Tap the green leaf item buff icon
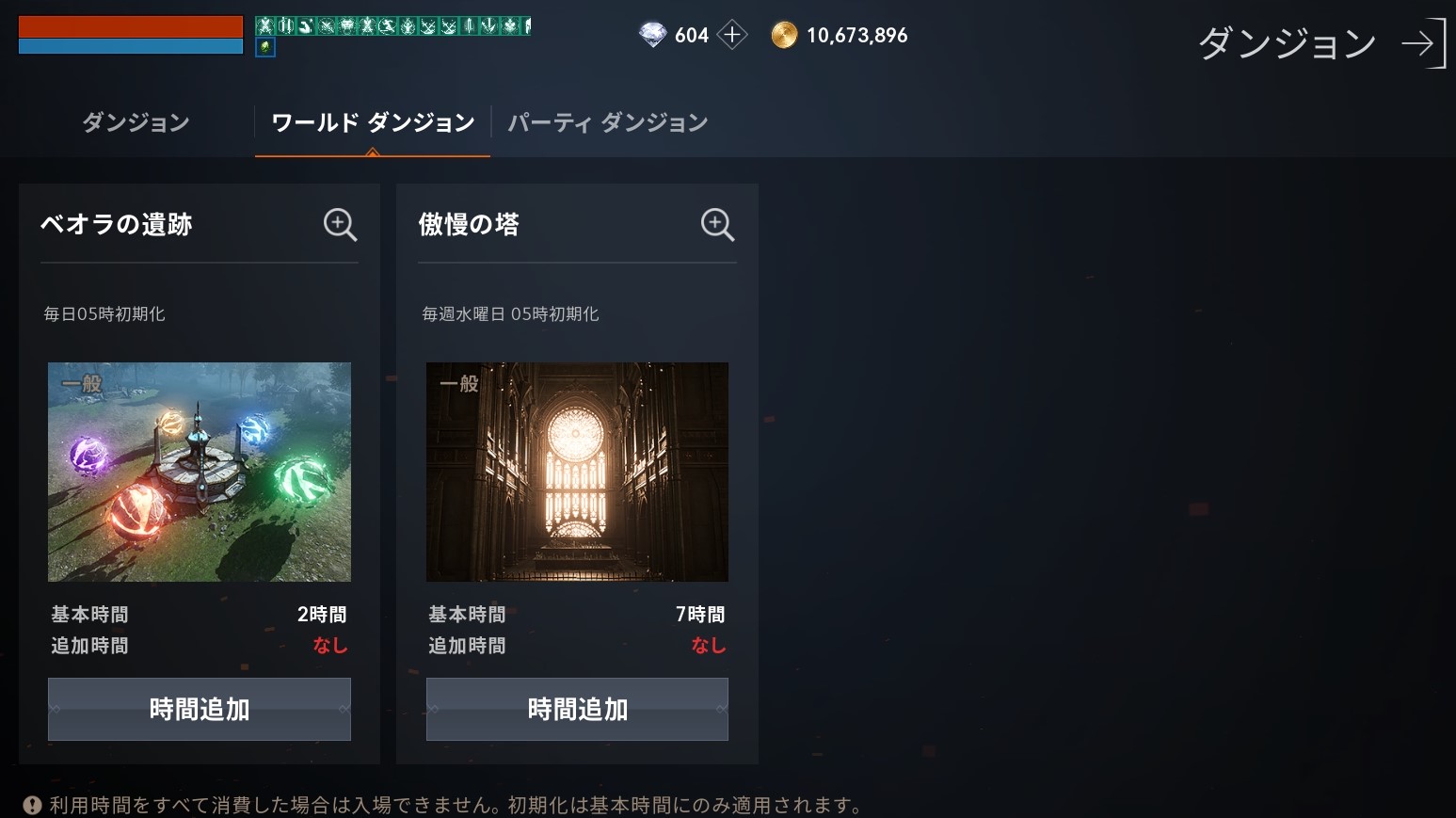 tap(265, 46)
